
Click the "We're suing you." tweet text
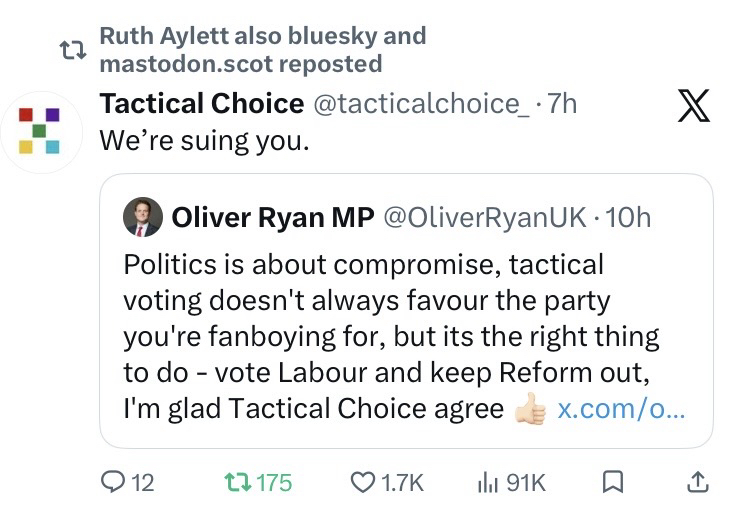coord(205,139)
